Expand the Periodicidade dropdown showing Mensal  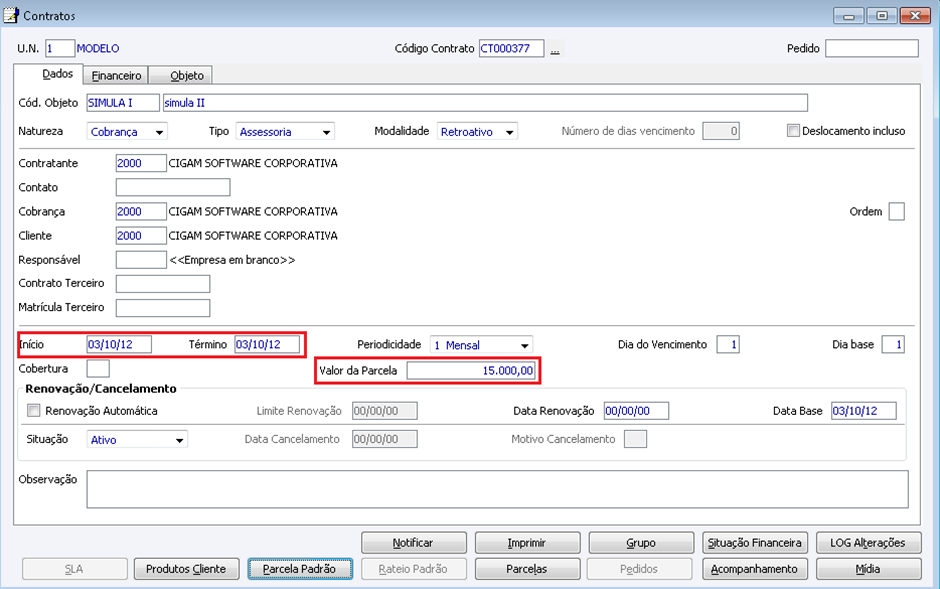(x=481, y=345)
